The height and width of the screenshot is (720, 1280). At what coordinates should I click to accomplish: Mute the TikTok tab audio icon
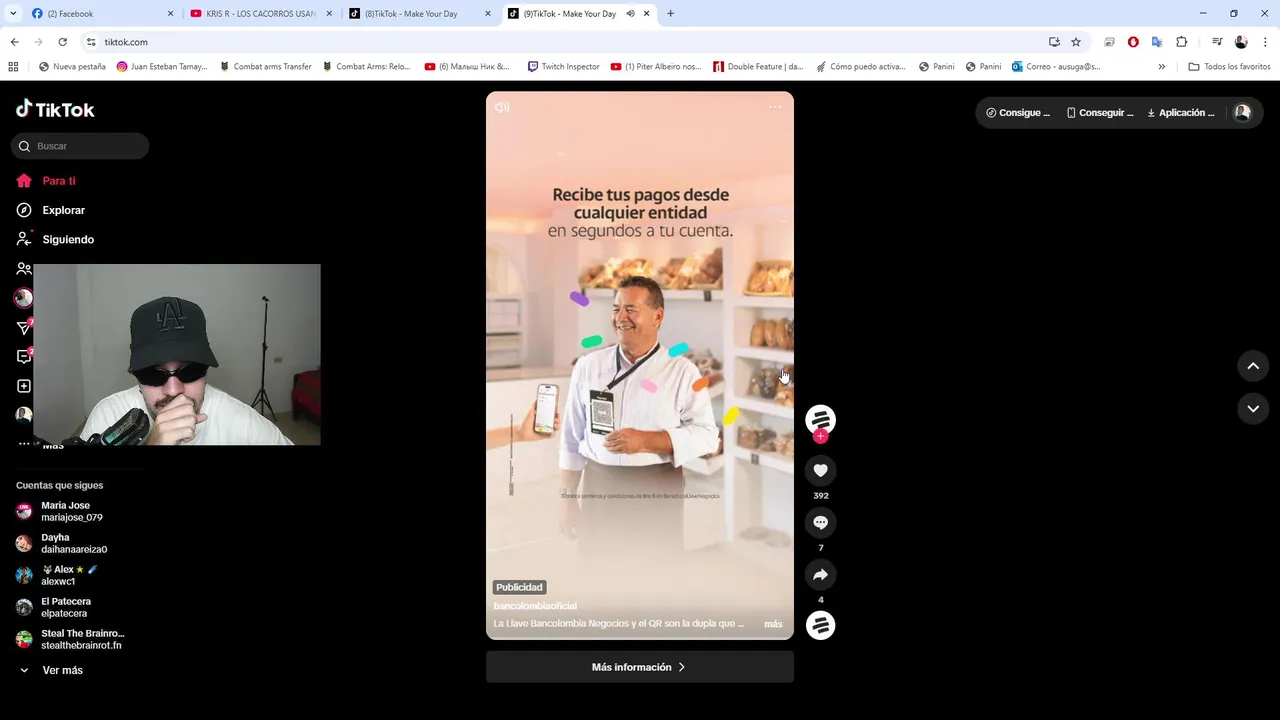coord(630,14)
